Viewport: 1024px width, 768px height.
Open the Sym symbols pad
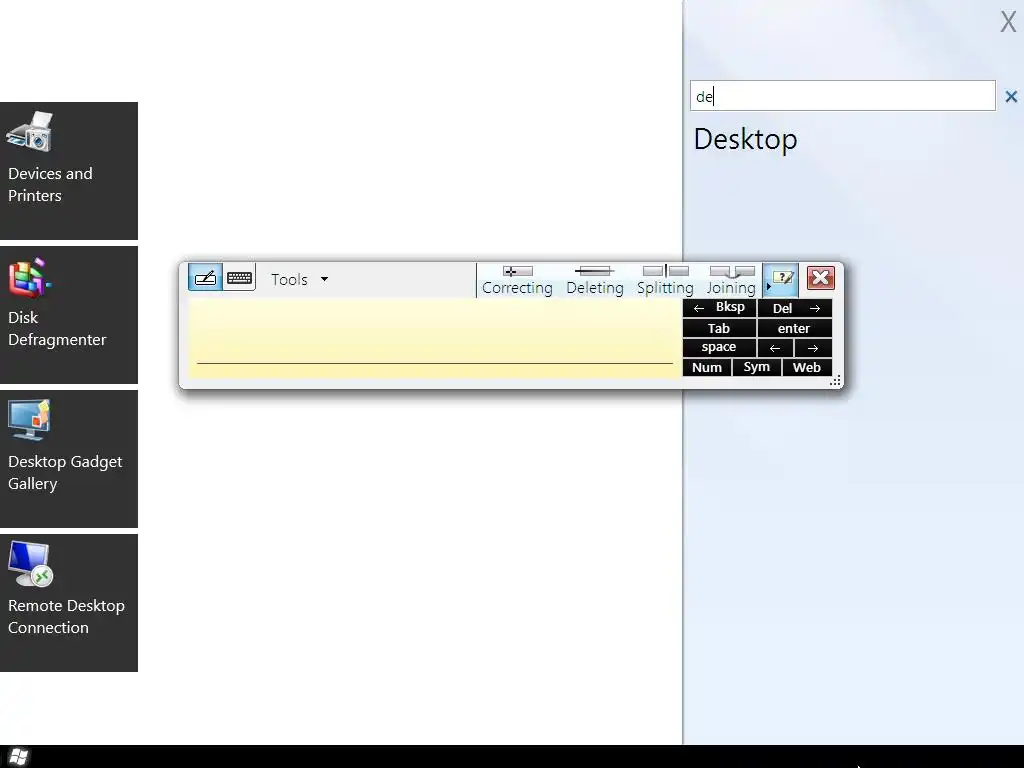[x=757, y=367]
